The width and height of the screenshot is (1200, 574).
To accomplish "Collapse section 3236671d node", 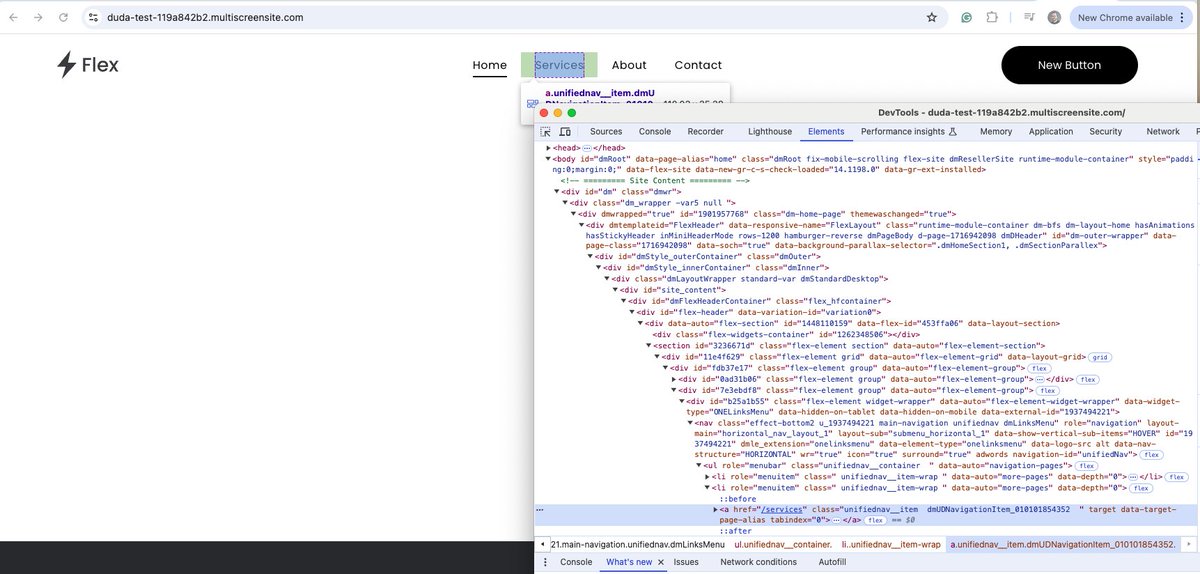I will pyautogui.click(x=648, y=345).
